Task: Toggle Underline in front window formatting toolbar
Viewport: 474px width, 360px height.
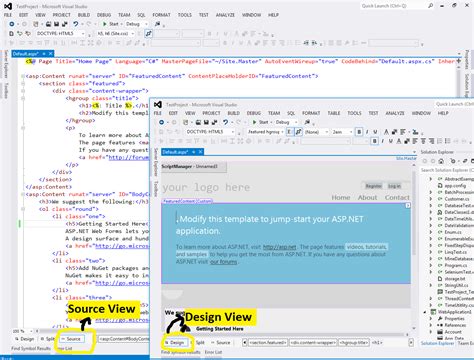Action: click(375, 132)
